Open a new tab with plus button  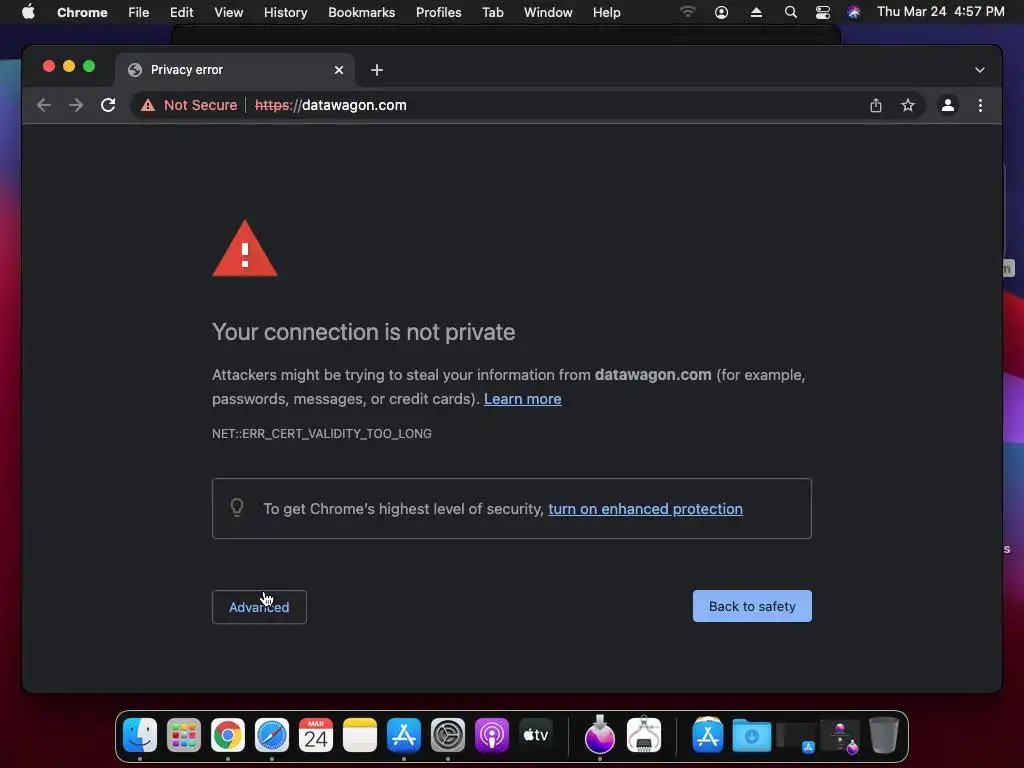(x=377, y=70)
